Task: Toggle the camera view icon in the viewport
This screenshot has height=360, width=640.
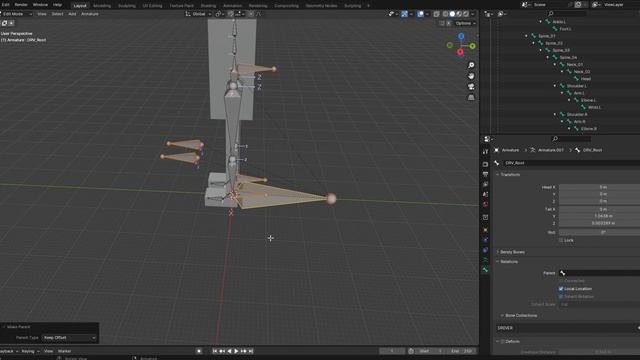Action: coord(471,87)
